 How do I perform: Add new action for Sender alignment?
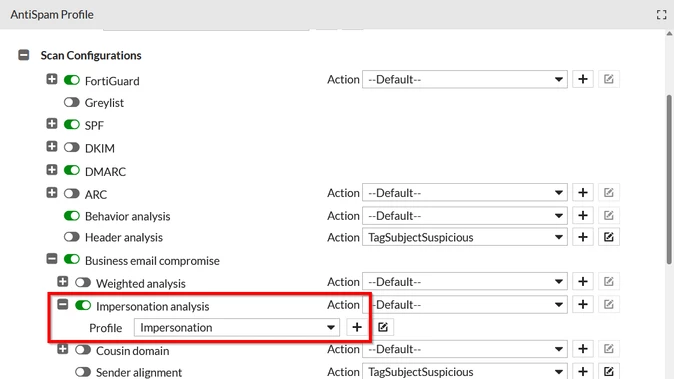point(583,371)
